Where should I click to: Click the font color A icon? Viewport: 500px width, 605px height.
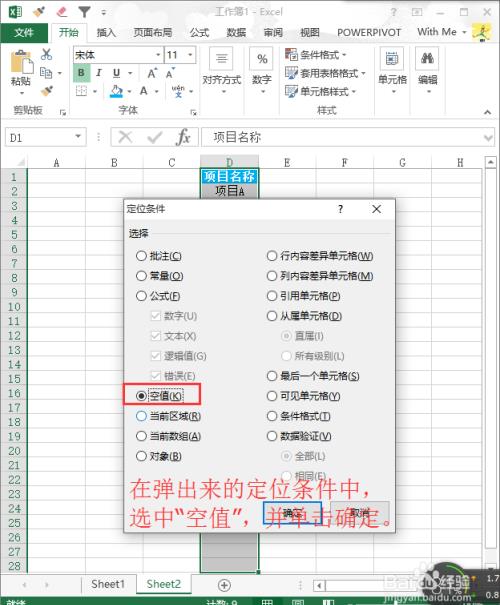click(x=144, y=91)
